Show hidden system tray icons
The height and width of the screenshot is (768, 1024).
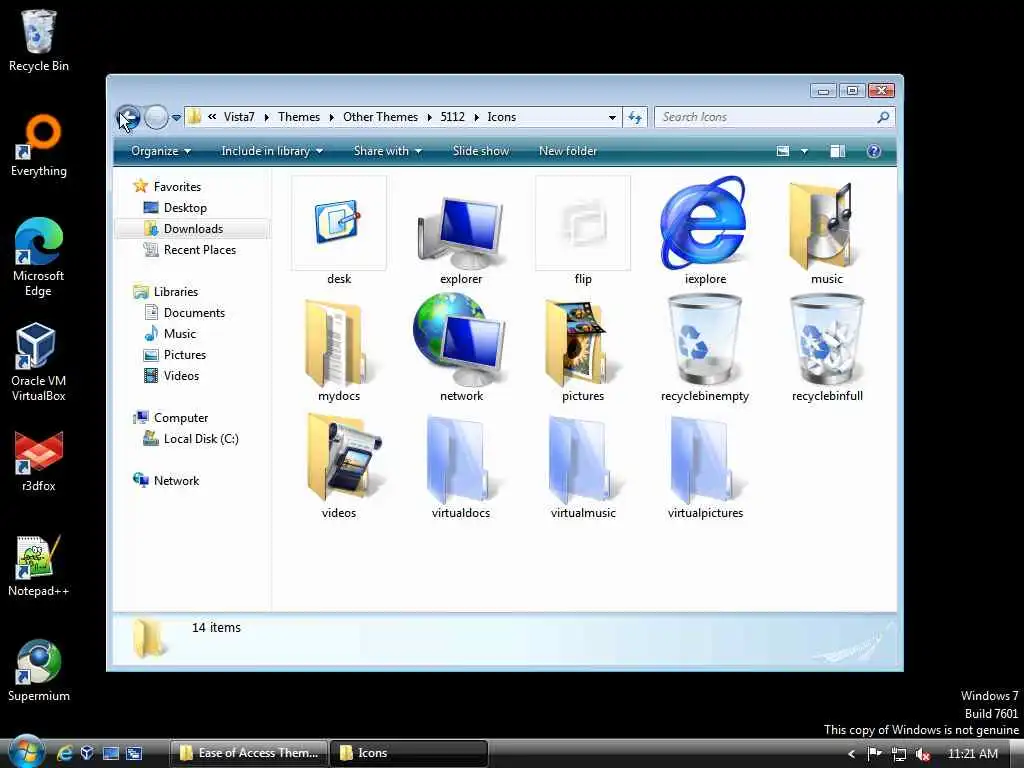pyautogui.click(x=851, y=754)
